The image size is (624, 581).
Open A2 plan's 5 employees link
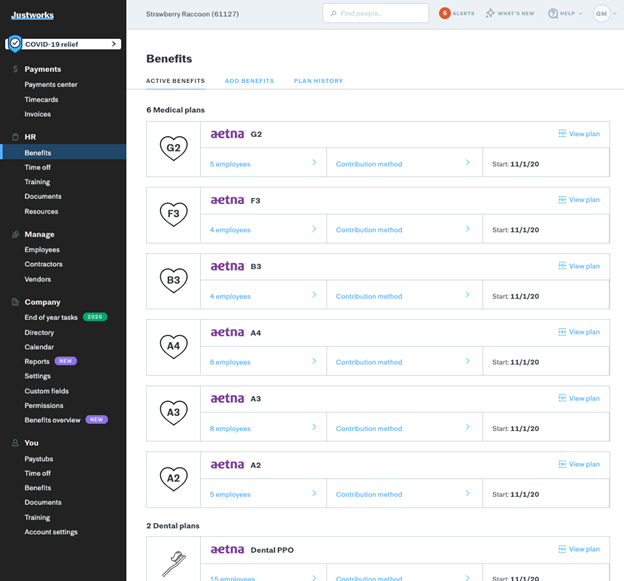[x=230, y=494]
